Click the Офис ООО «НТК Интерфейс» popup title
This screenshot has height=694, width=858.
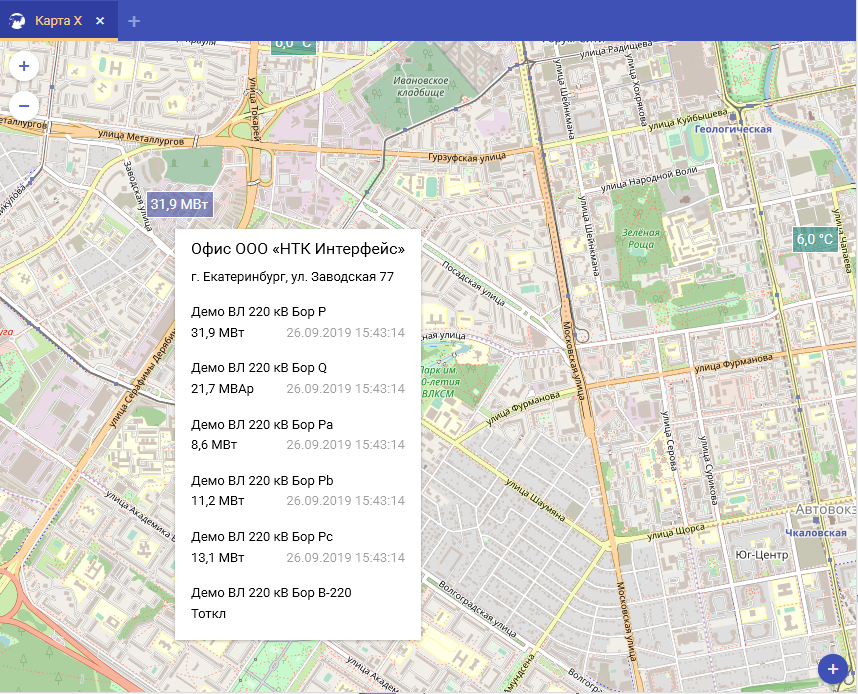pyautogui.click(x=297, y=249)
